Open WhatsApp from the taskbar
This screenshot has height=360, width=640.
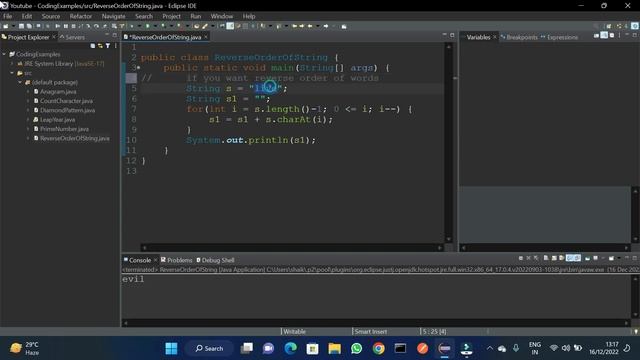point(356,348)
